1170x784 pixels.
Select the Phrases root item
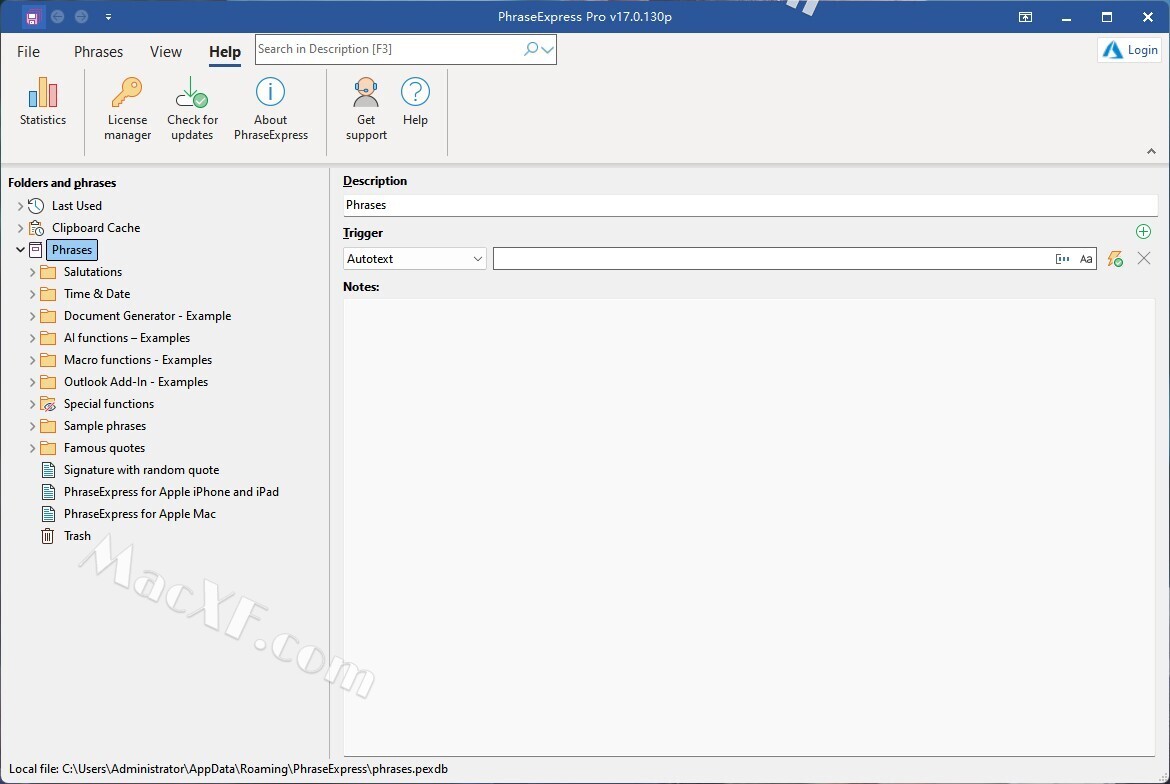[72, 250]
